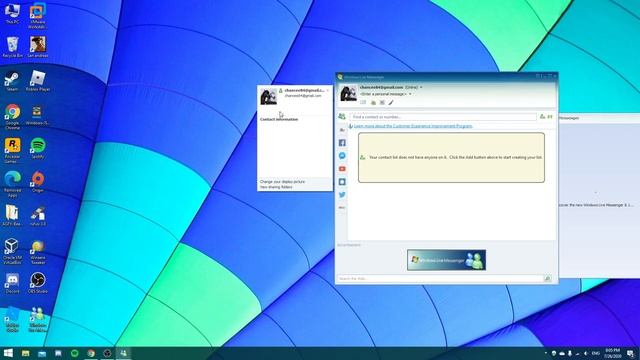Open the blue Messenger chat bubble icon
Screen dimensions: 640x360
pyautogui.click(x=342, y=156)
